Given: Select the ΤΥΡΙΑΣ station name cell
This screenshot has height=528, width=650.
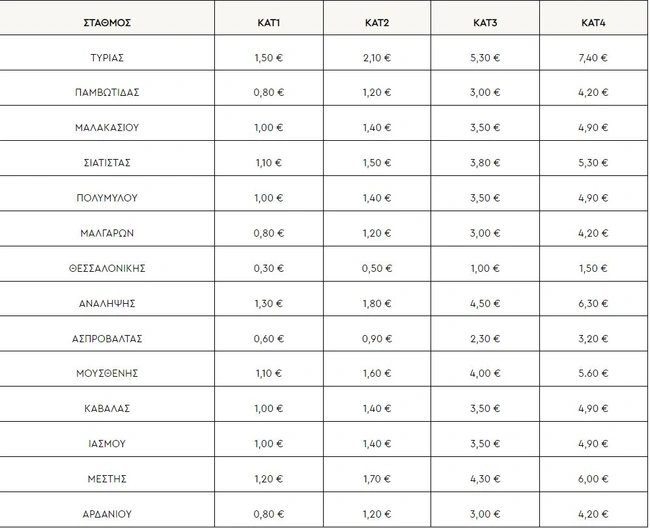Looking at the screenshot, I should click(x=107, y=57).
